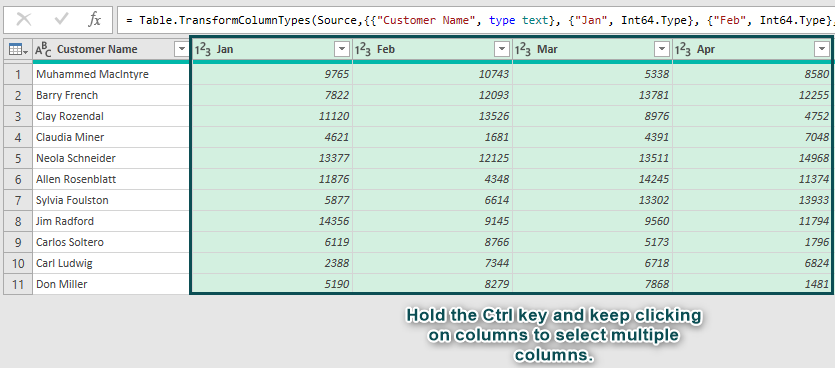
Task: Select row number 6
Action: [x=18, y=179]
